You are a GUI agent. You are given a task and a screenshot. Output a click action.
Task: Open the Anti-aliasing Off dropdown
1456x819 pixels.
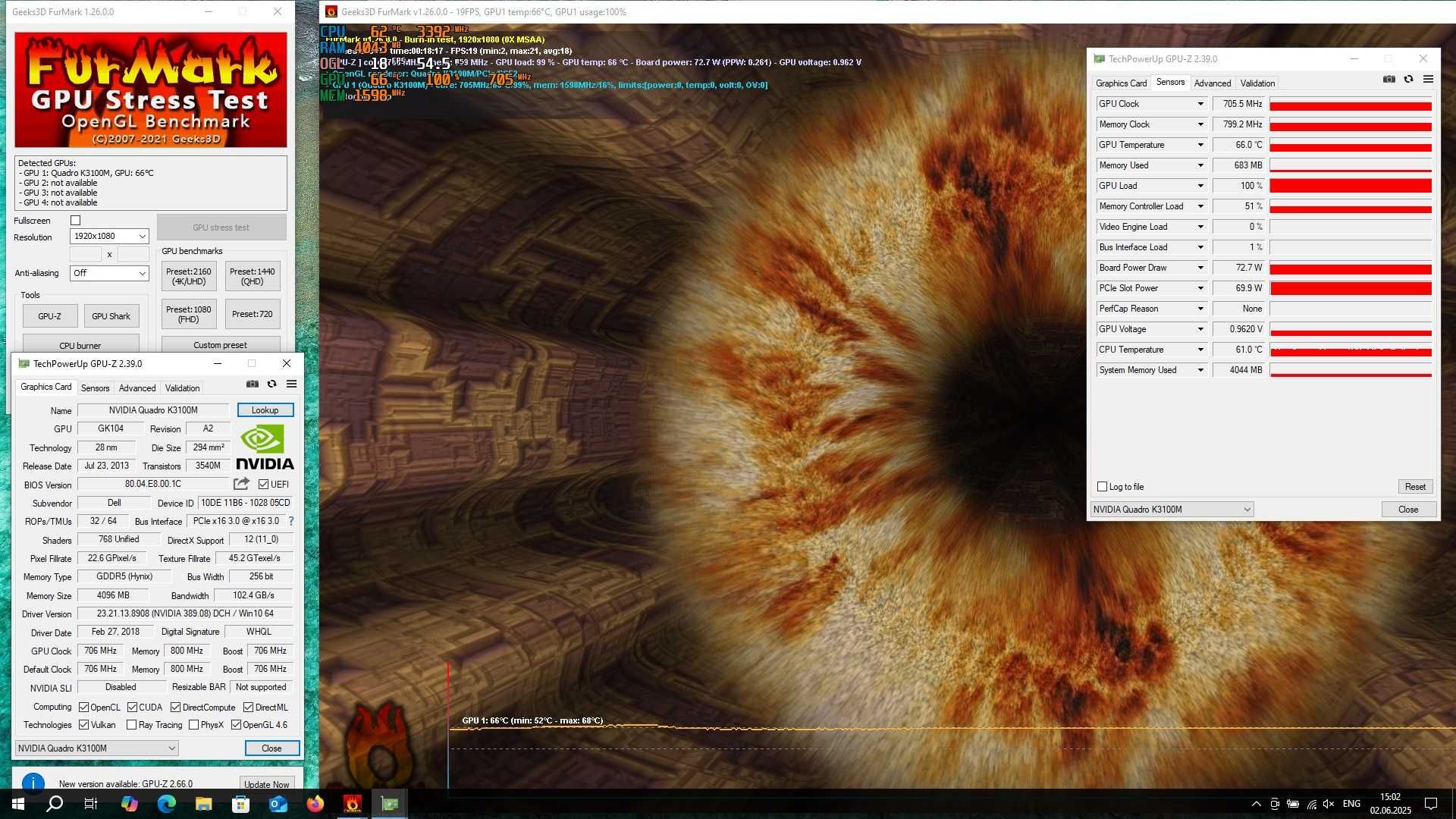pyautogui.click(x=109, y=273)
